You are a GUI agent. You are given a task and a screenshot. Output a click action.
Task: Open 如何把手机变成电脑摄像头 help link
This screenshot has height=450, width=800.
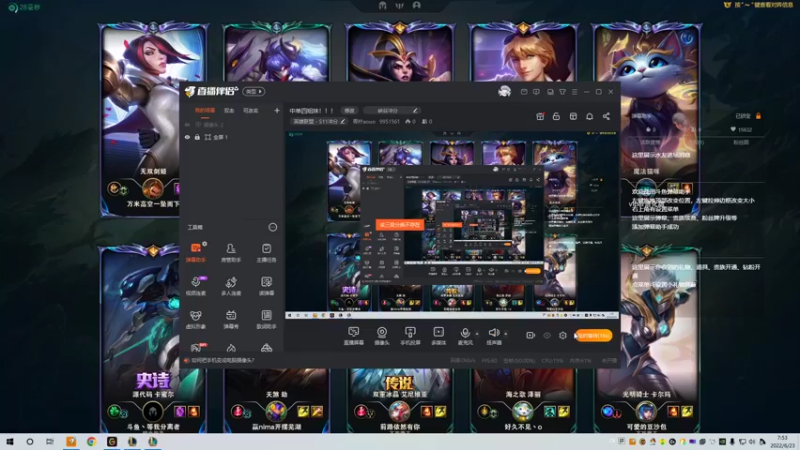point(222,360)
